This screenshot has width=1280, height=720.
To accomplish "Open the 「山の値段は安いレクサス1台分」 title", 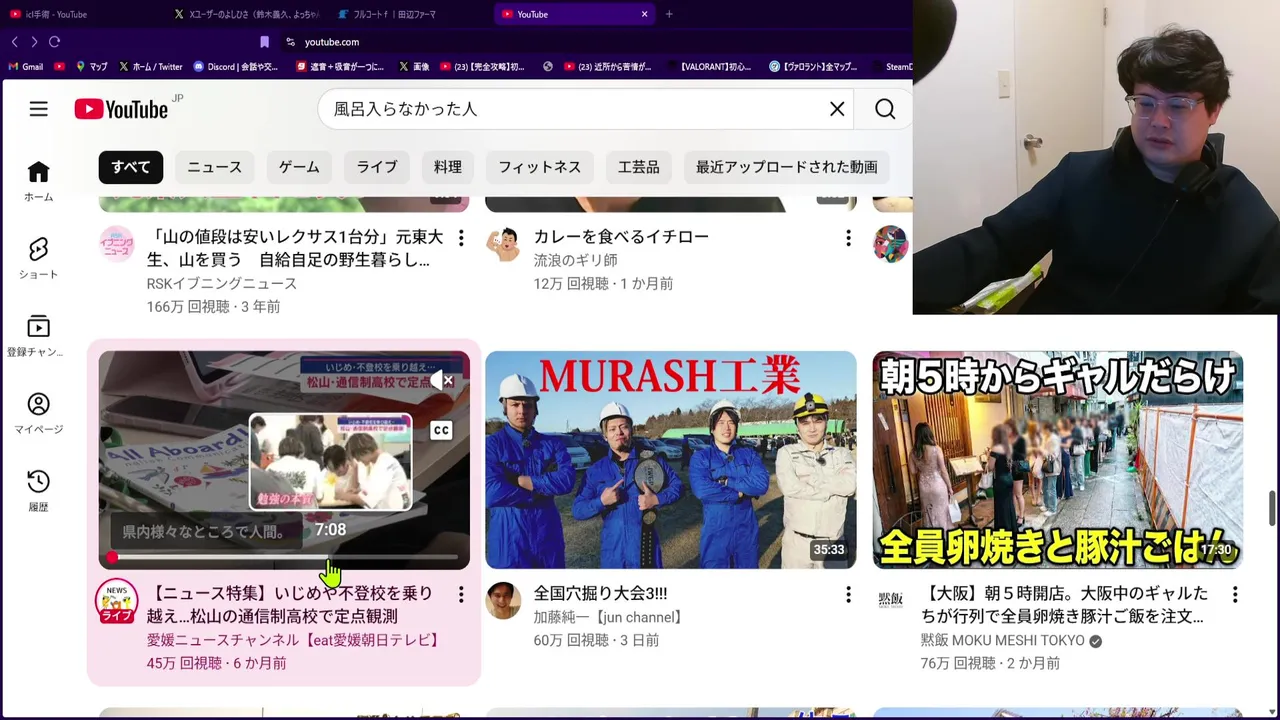I will 295,248.
